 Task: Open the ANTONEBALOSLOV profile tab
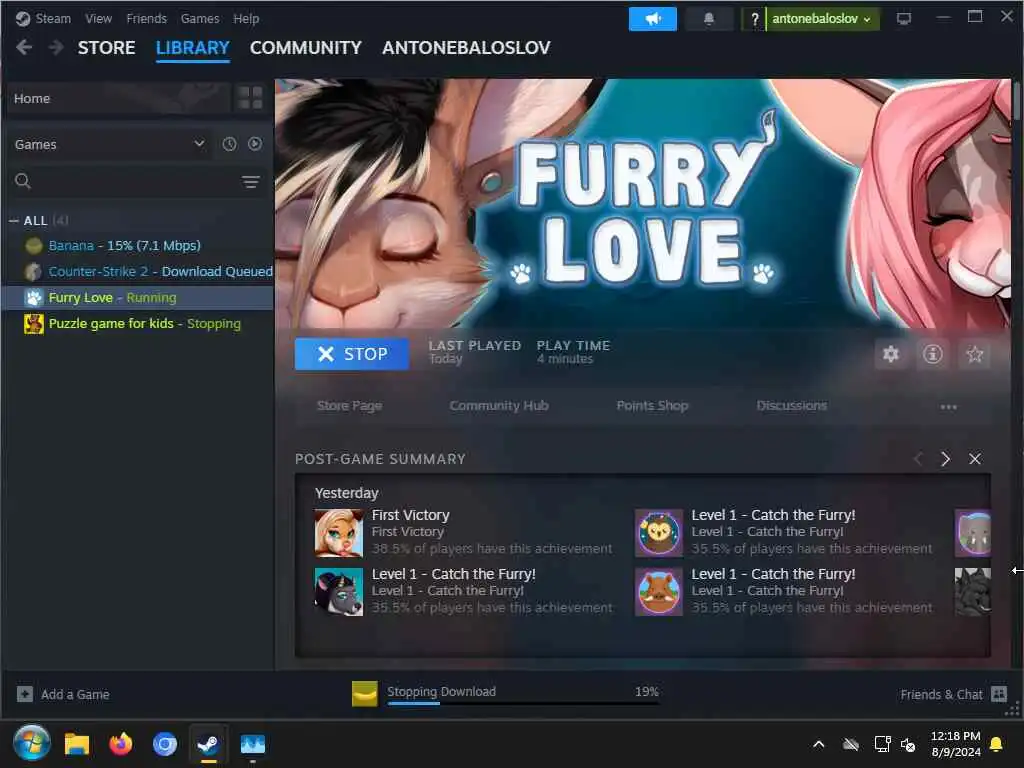pos(466,48)
